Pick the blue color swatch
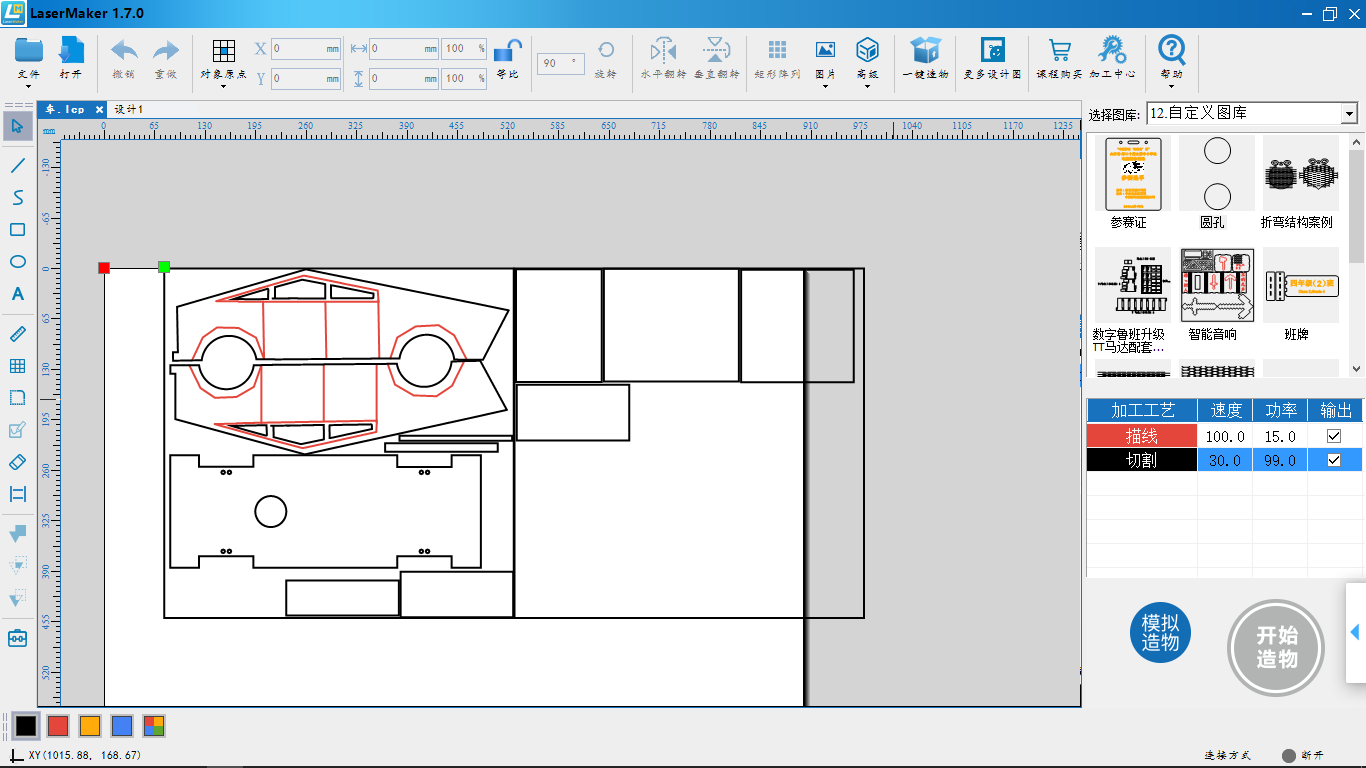Screen dimensions: 1366x768 122,726
